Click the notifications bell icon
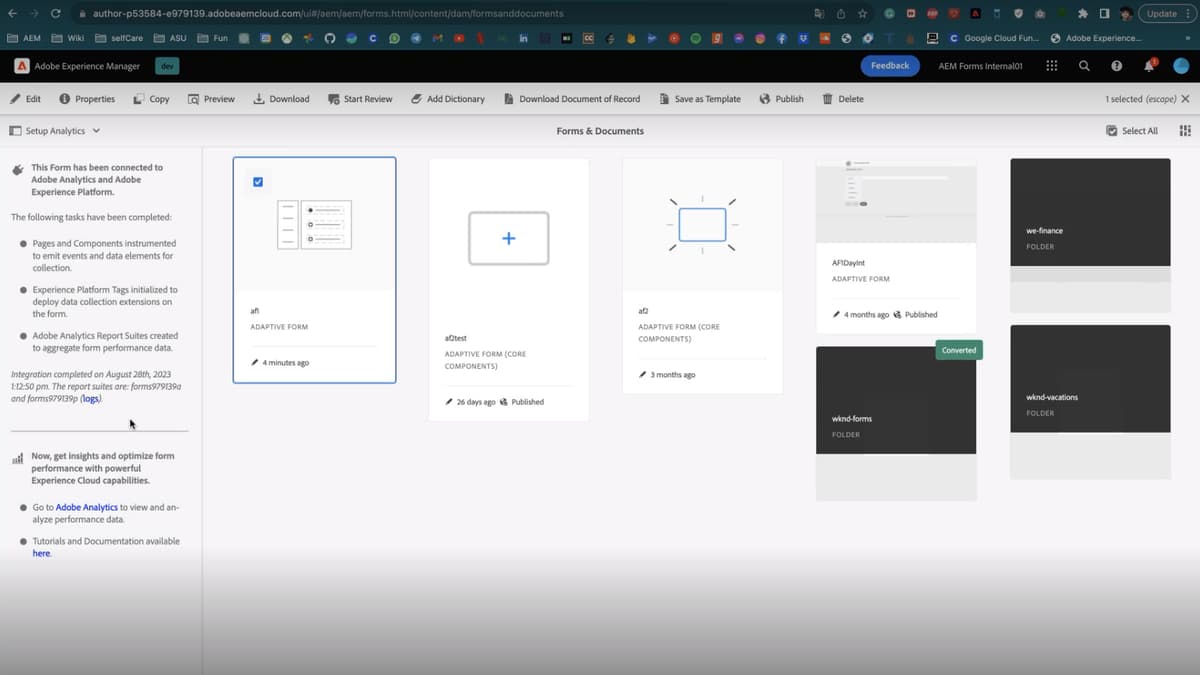The image size is (1200, 675). click(x=1147, y=65)
